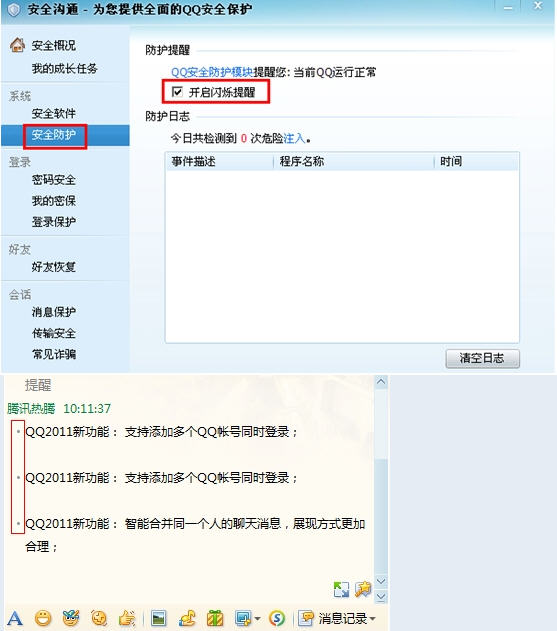Click the timestamp 10:11:37
Viewport: 557px width, 631px height.
pyautogui.click(x=87, y=408)
